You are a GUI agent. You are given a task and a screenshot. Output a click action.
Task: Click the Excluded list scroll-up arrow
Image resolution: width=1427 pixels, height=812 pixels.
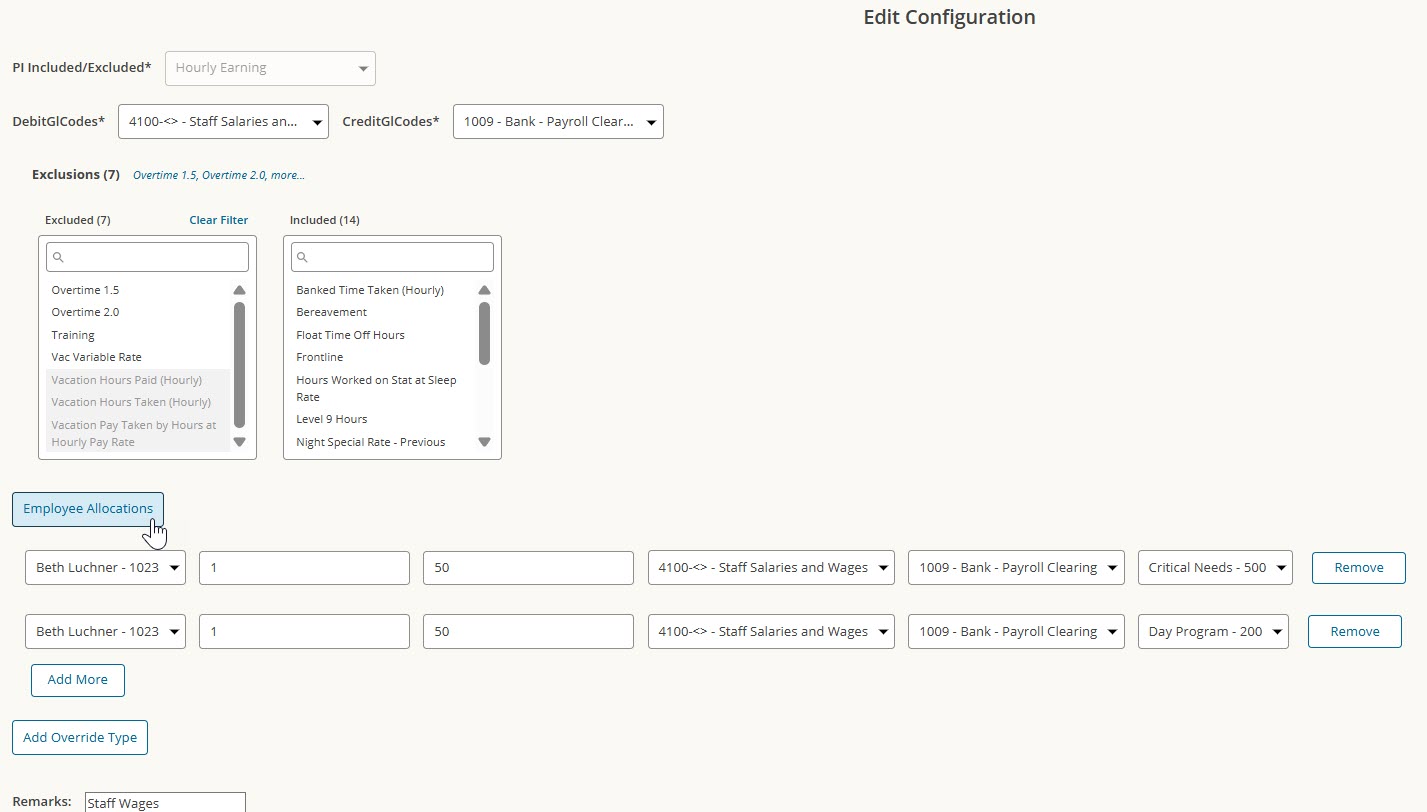click(x=239, y=290)
